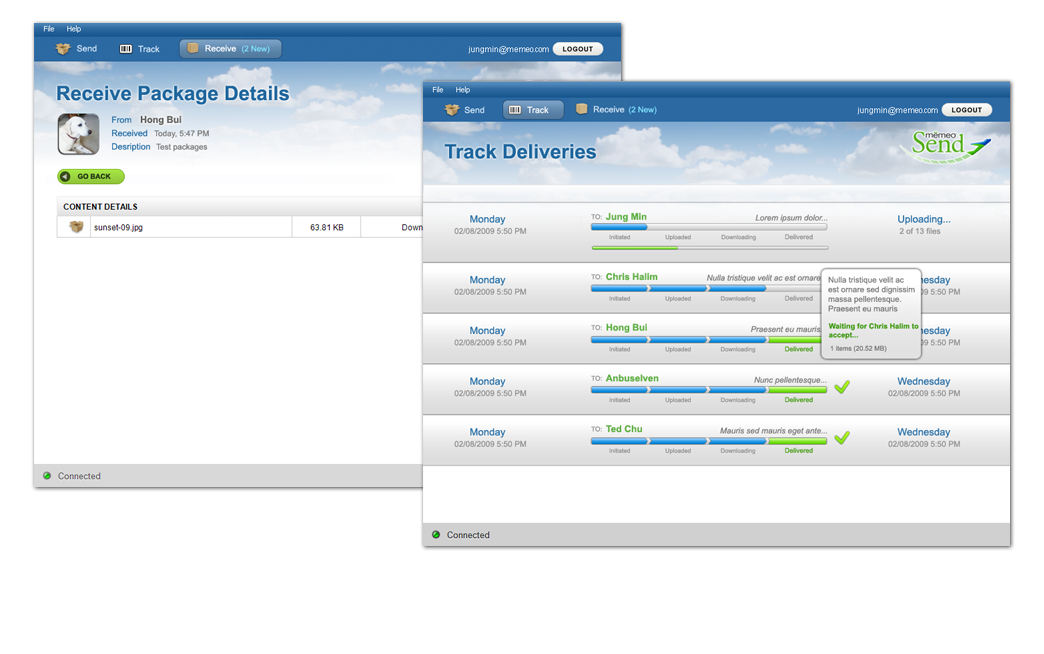Click Jung Min's green upload progress bar
Viewport: 1044px width, 654px height.
(634, 247)
